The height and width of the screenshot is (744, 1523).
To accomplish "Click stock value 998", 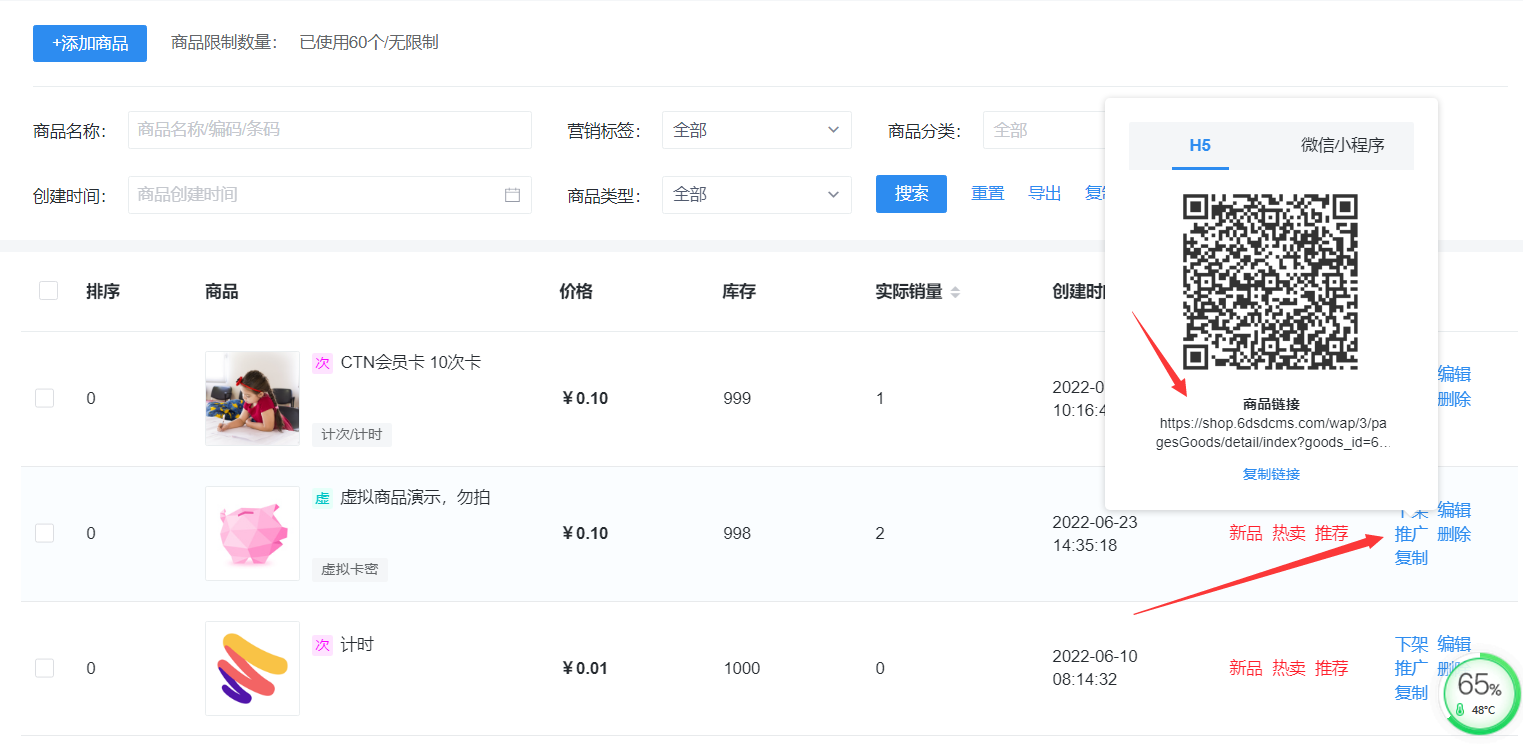I will (737, 534).
